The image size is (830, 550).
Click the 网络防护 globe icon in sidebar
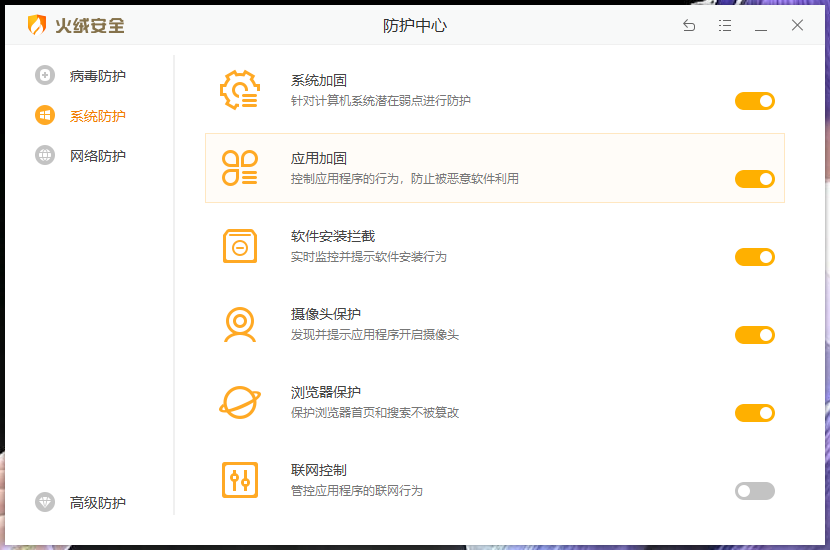(45, 155)
